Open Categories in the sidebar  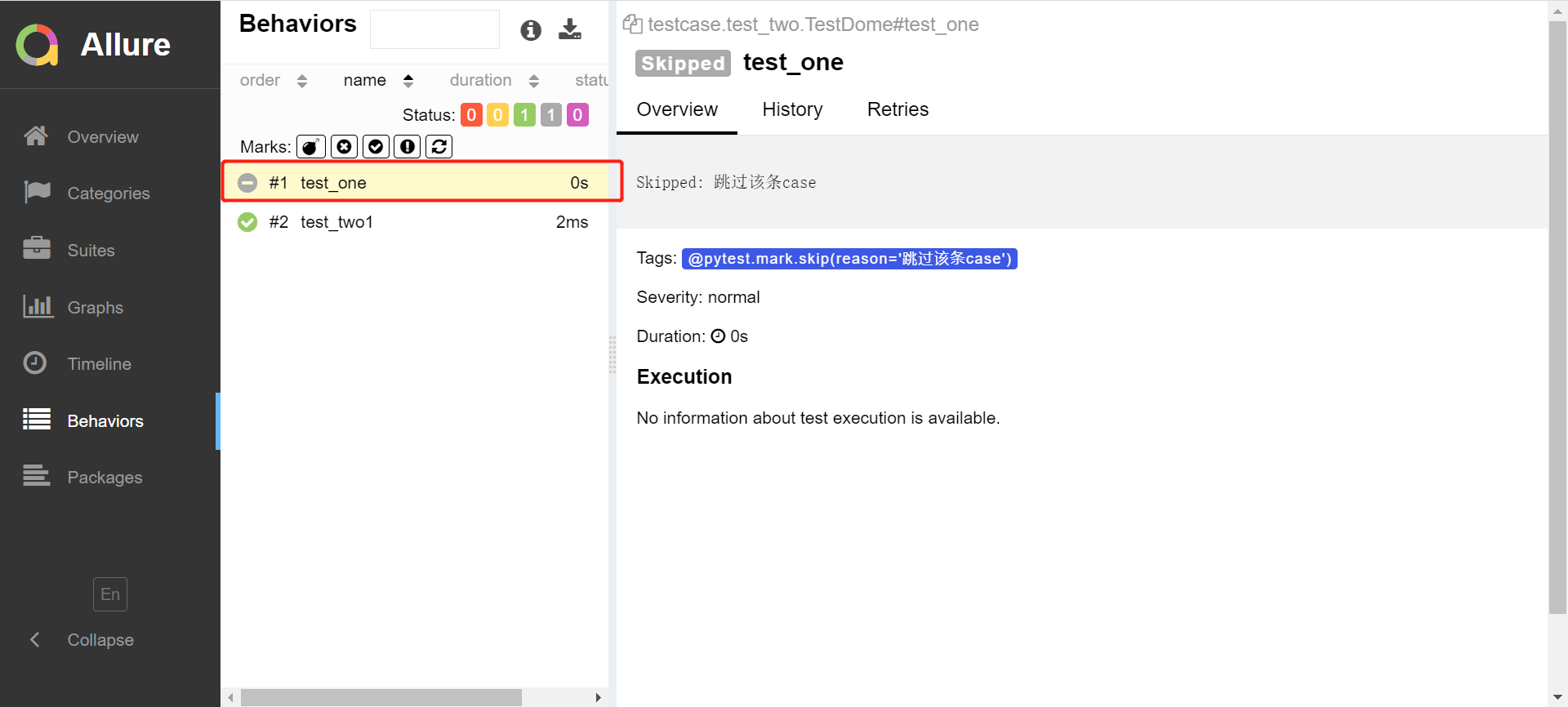(110, 193)
